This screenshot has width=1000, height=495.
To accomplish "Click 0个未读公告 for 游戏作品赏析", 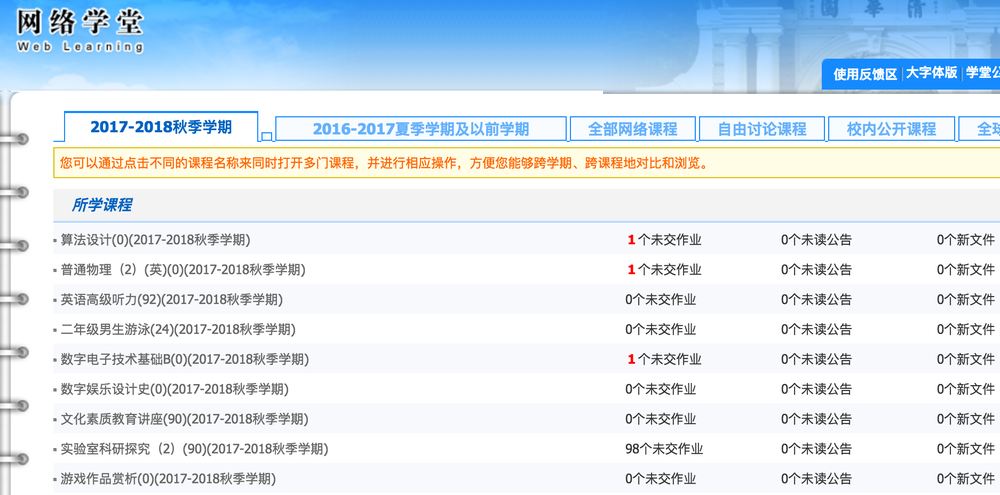I will tap(816, 479).
